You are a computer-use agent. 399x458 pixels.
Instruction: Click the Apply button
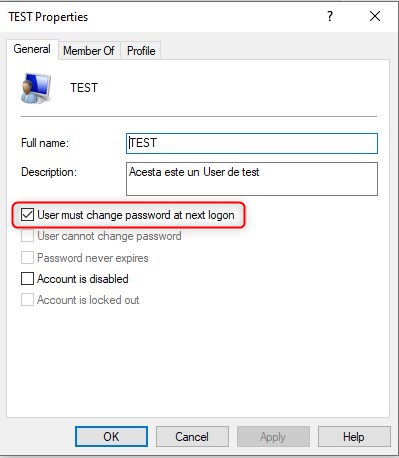pos(273,437)
